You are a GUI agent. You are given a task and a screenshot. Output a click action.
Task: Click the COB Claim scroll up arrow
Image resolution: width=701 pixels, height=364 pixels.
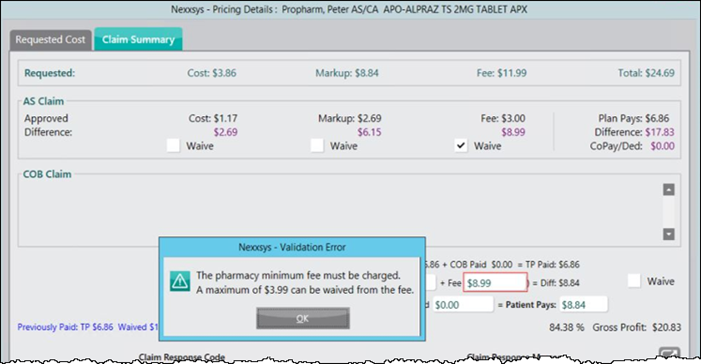[669, 190]
